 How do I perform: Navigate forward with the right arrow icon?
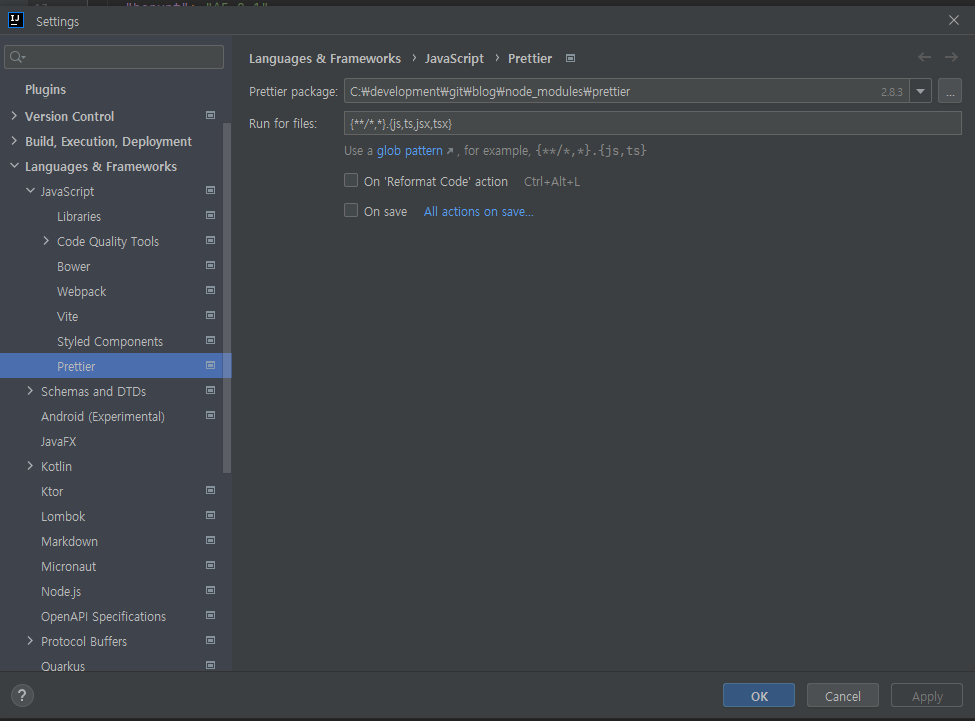(x=951, y=57)
